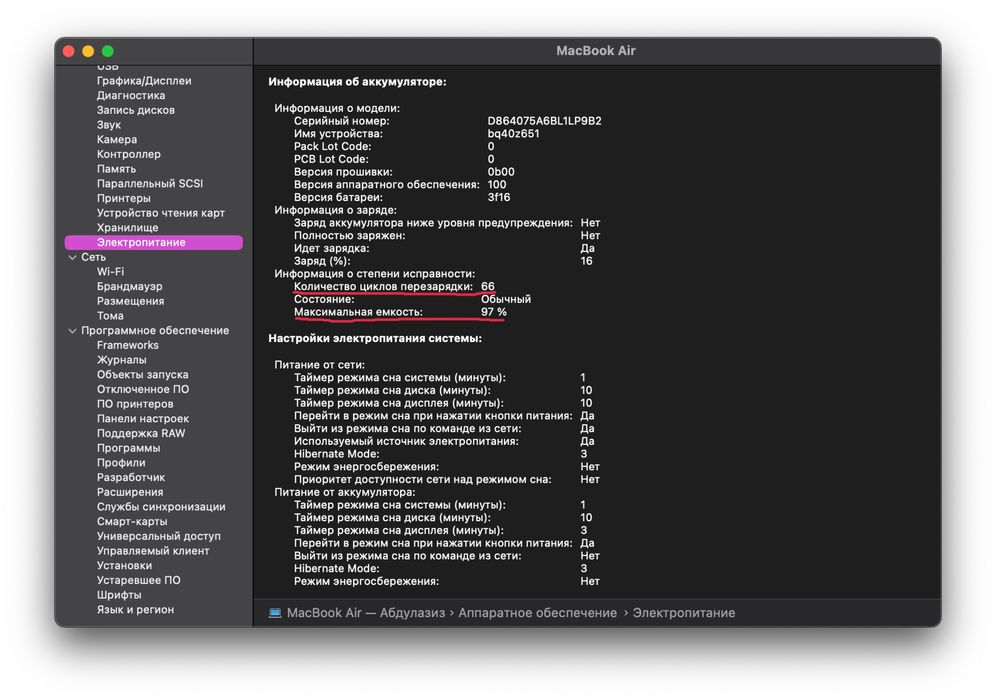Screen dimensions: 996x700
Task: Click the MacBook Air window title
Action: pos(596,51)
